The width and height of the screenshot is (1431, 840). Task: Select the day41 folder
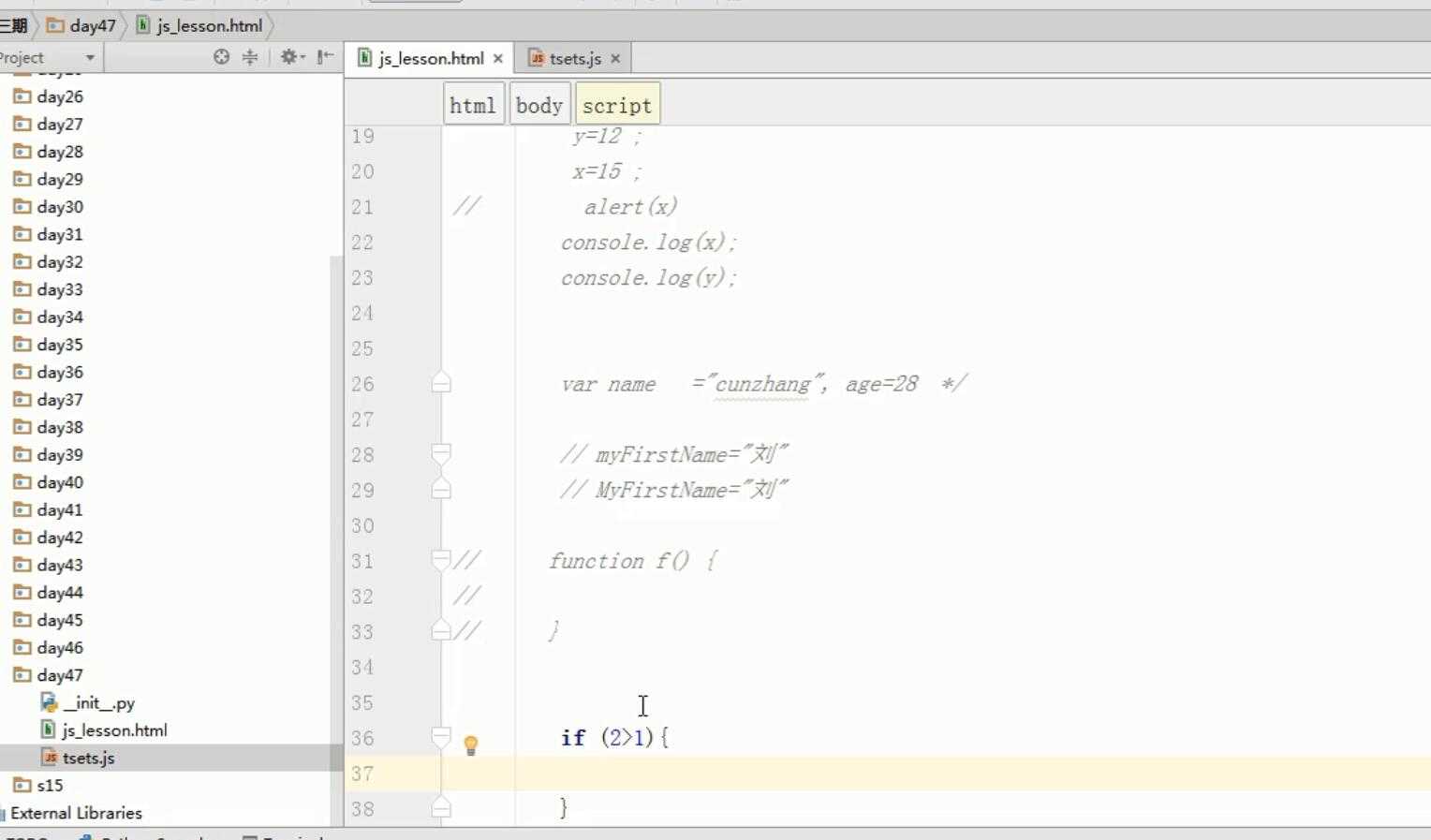click(x=60, y=509)
